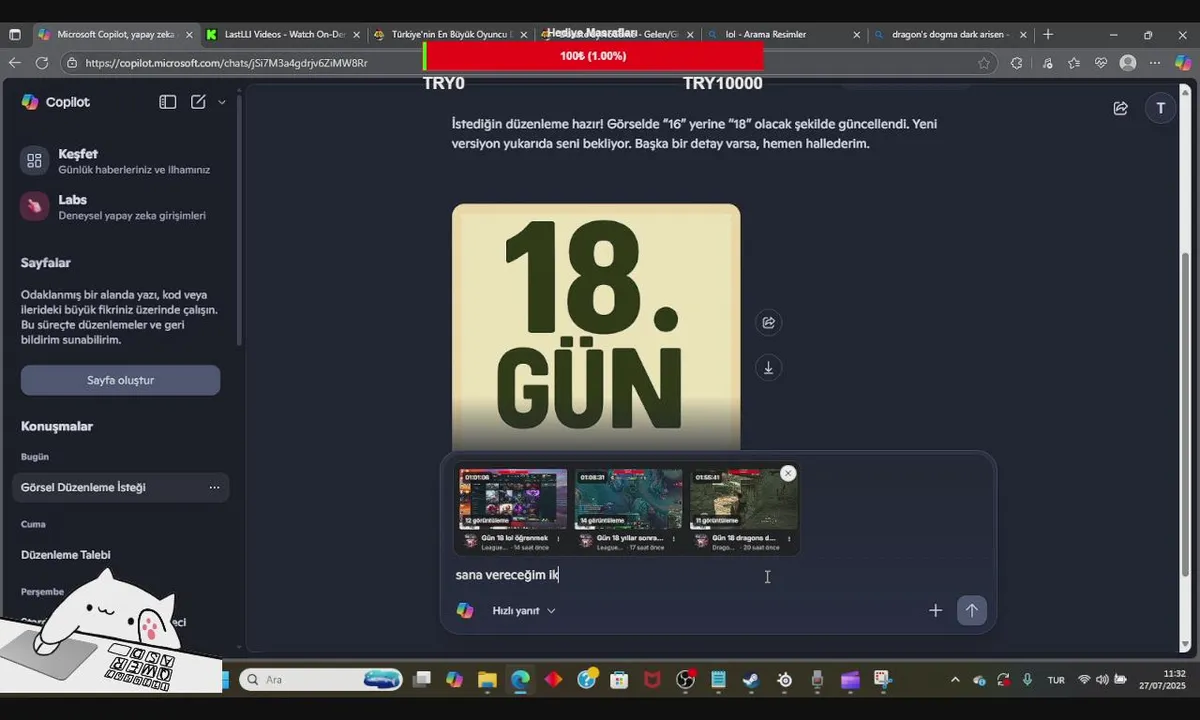Screen dimensions: 1200x720
Task: Toggle the Copilot sidebar panel icon
Action: click(168, 102)
